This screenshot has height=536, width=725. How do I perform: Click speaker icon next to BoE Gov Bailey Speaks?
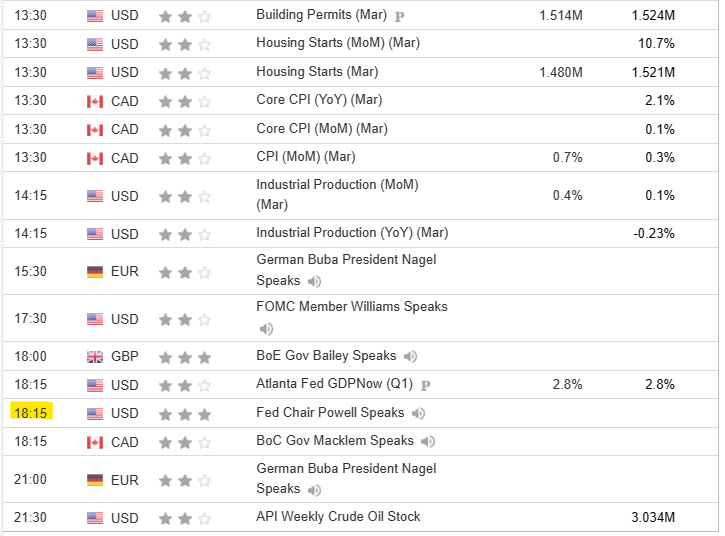(x=411, y=357)
